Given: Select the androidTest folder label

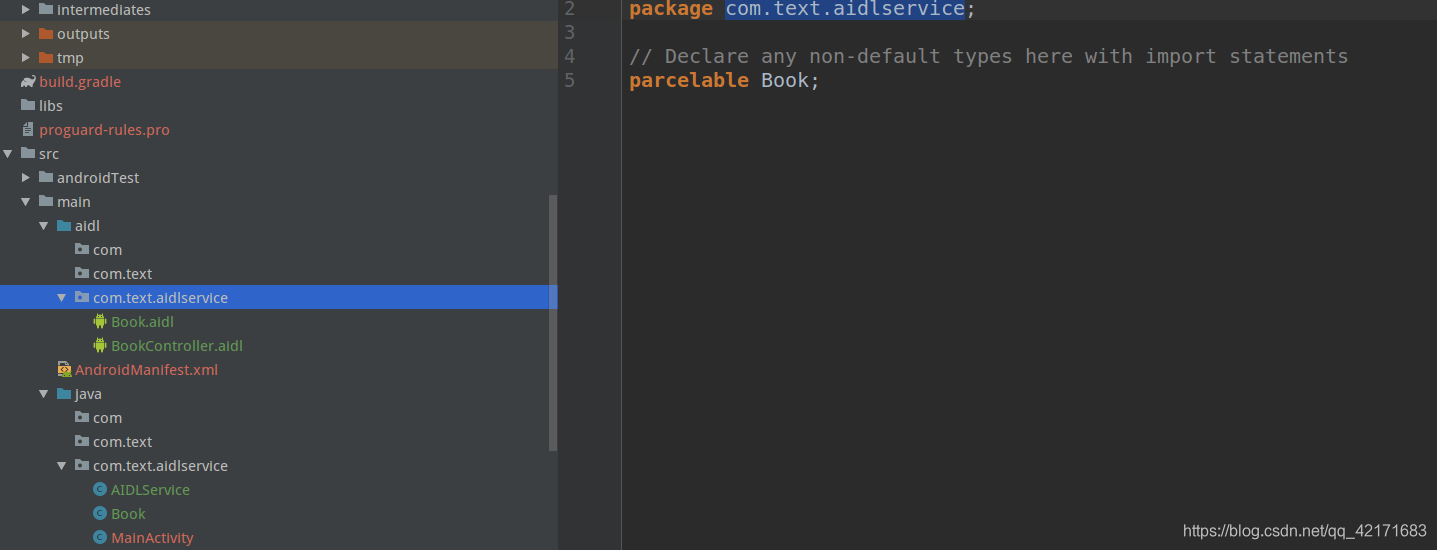Looking at the screenshot, I should click(98, 178).
